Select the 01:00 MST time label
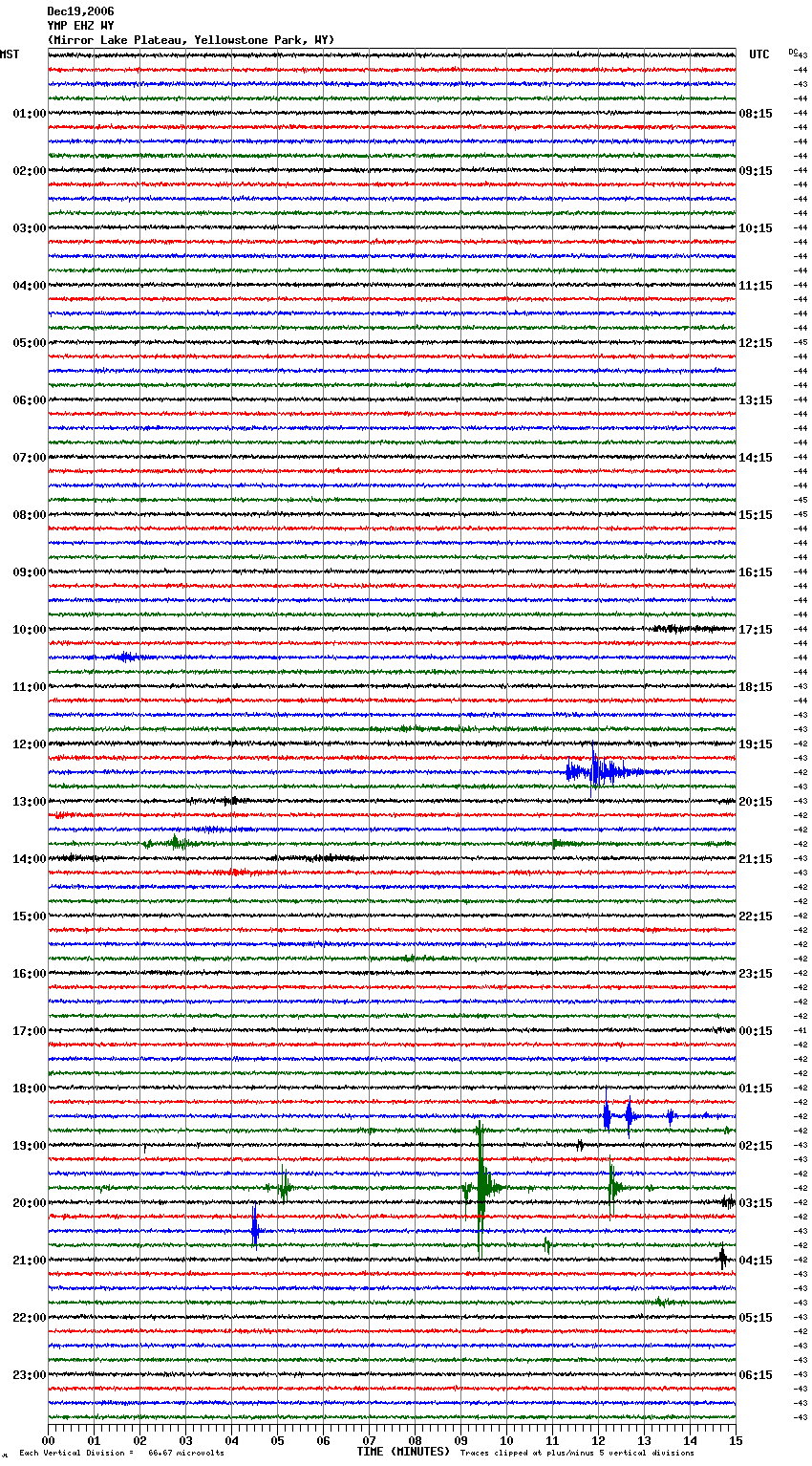812x1466 pixels. coord(30,114)
